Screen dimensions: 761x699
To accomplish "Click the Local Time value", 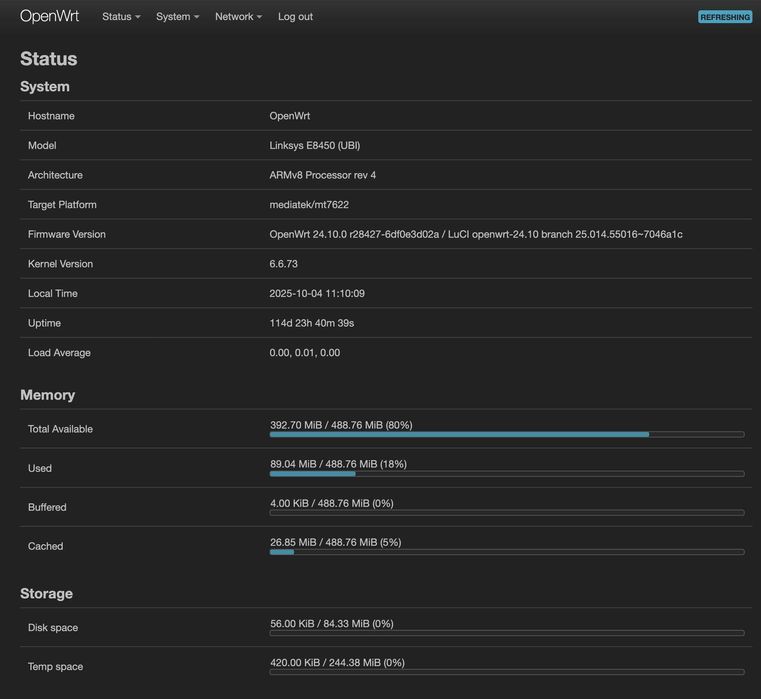I will (x=317, y=294).
